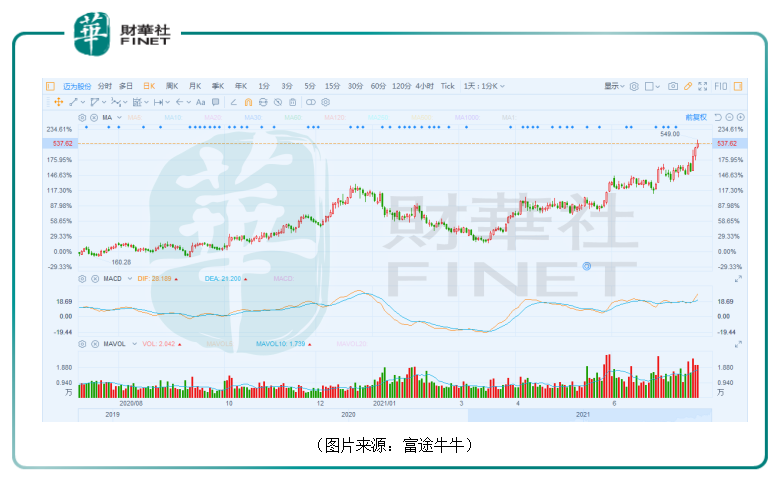779x479 pixels.
Task: Select the 15分 timeframe tab
Action: (x=332, y=86)
